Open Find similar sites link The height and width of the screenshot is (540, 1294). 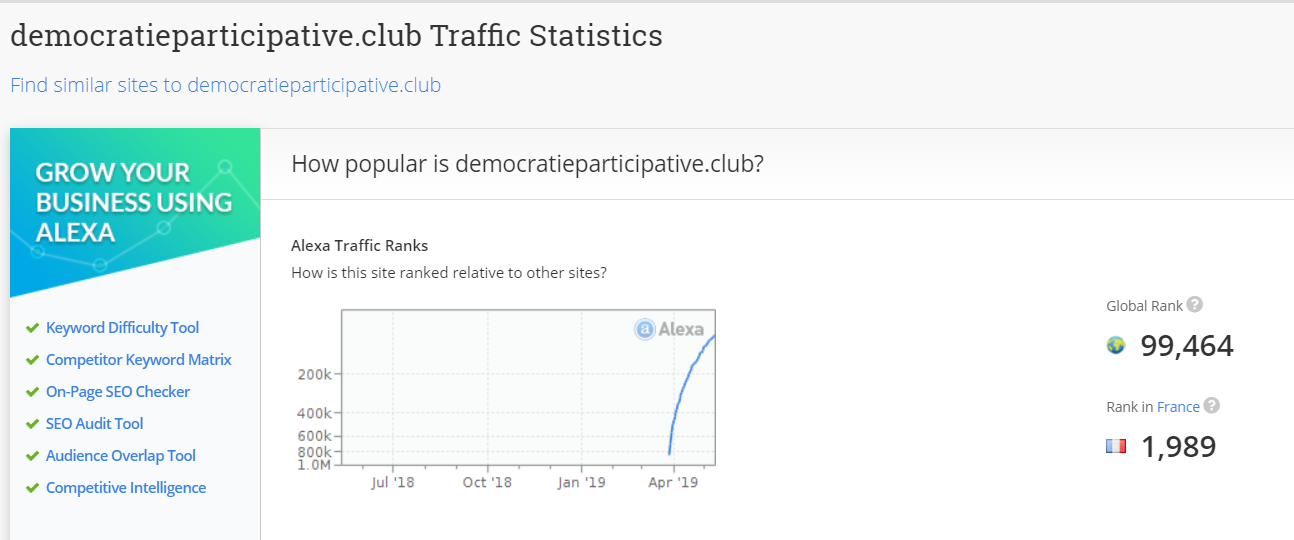click(x=225, y=85)
